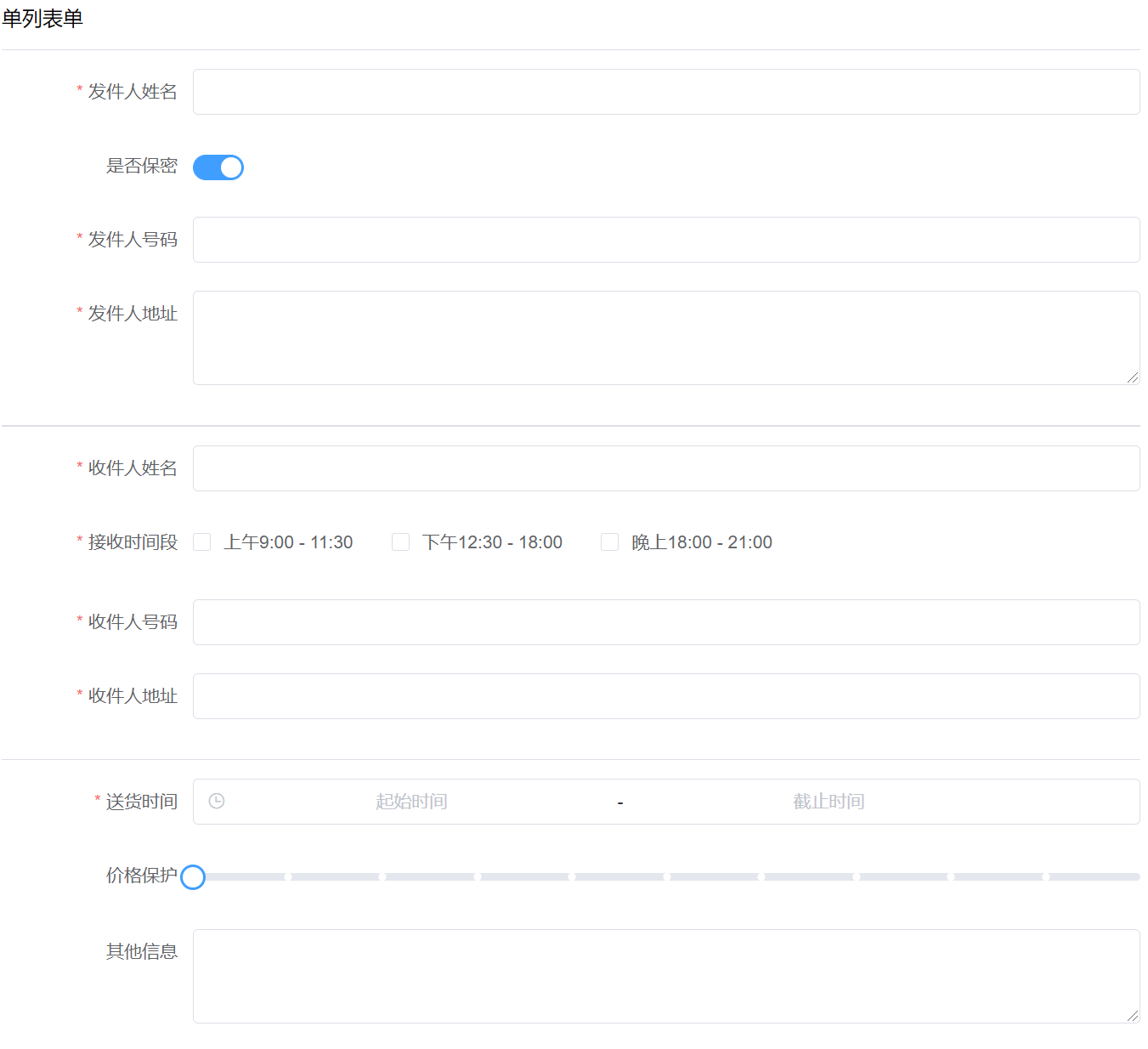Viewport: 1148px width, 1049px height.
Task: Click the 是否保密 label
Action: (x=142, y=166)
